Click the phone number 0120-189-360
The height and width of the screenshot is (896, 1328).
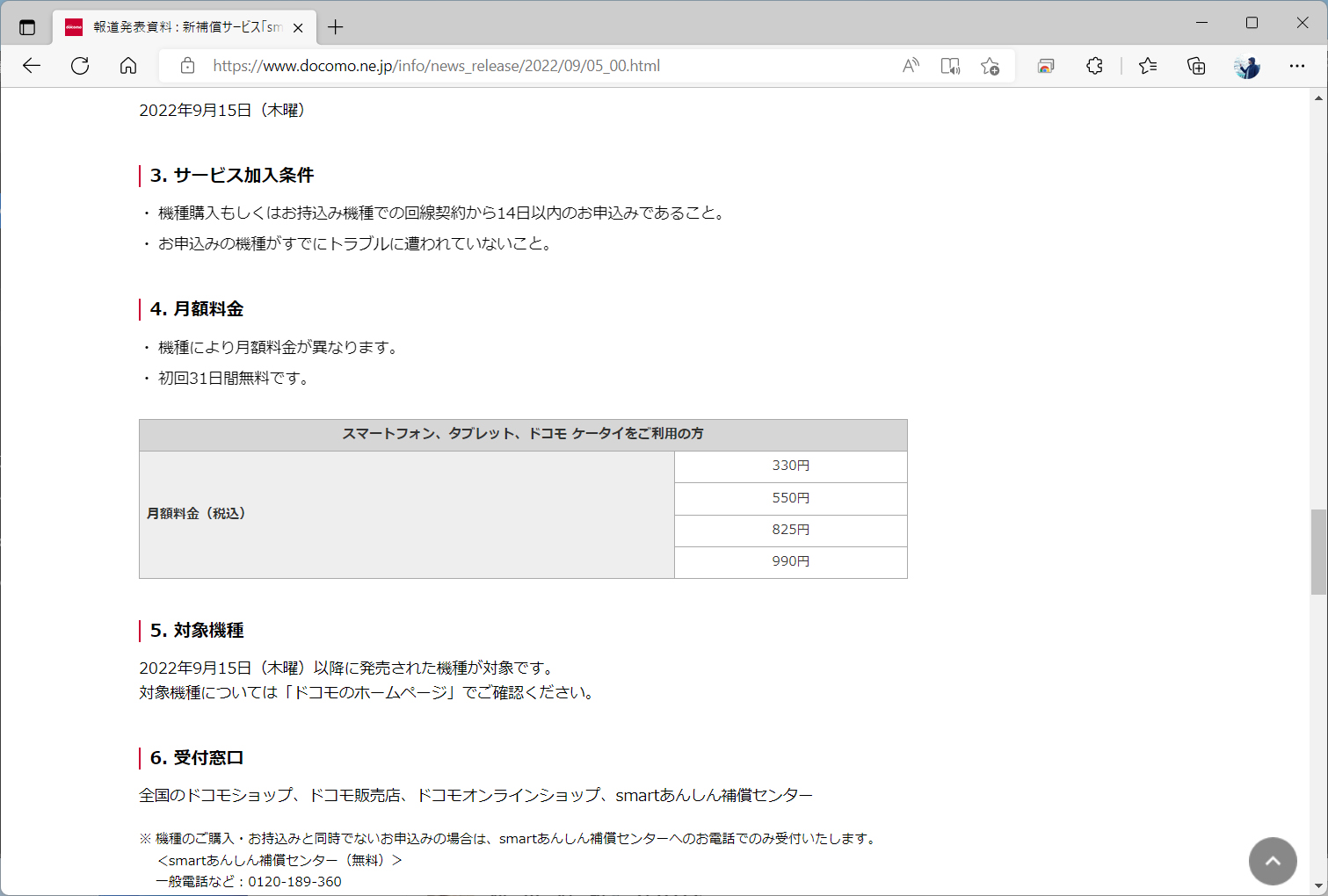click(x=294, y=882)
